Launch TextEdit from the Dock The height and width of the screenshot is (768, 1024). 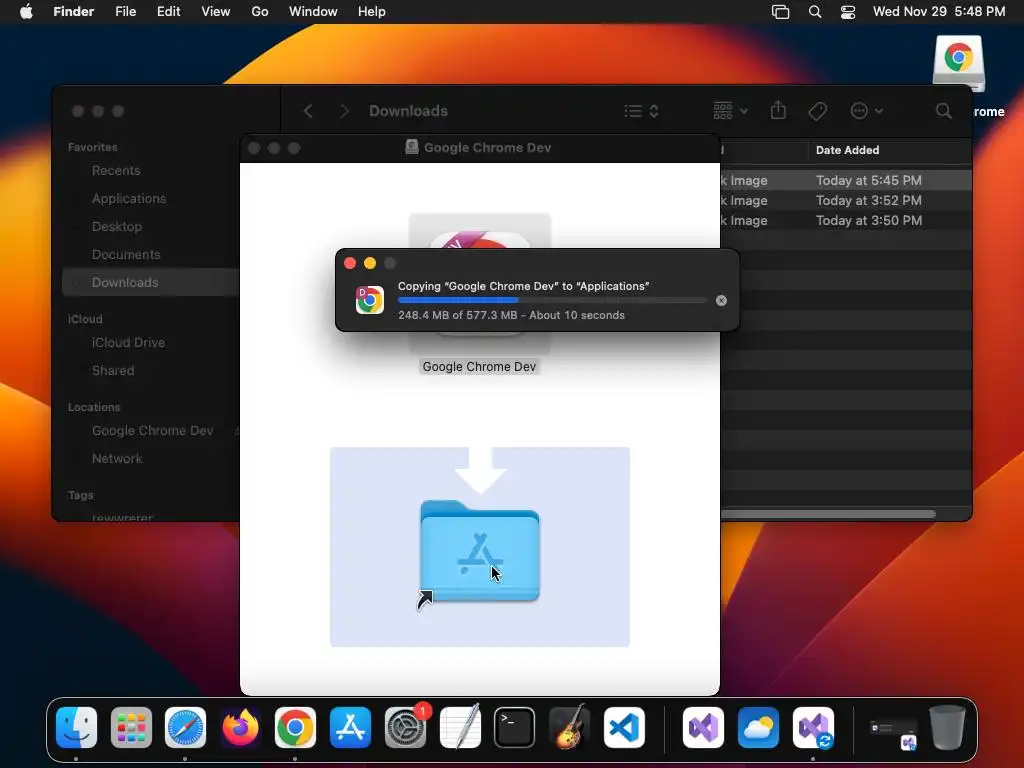tap(460, 728)
